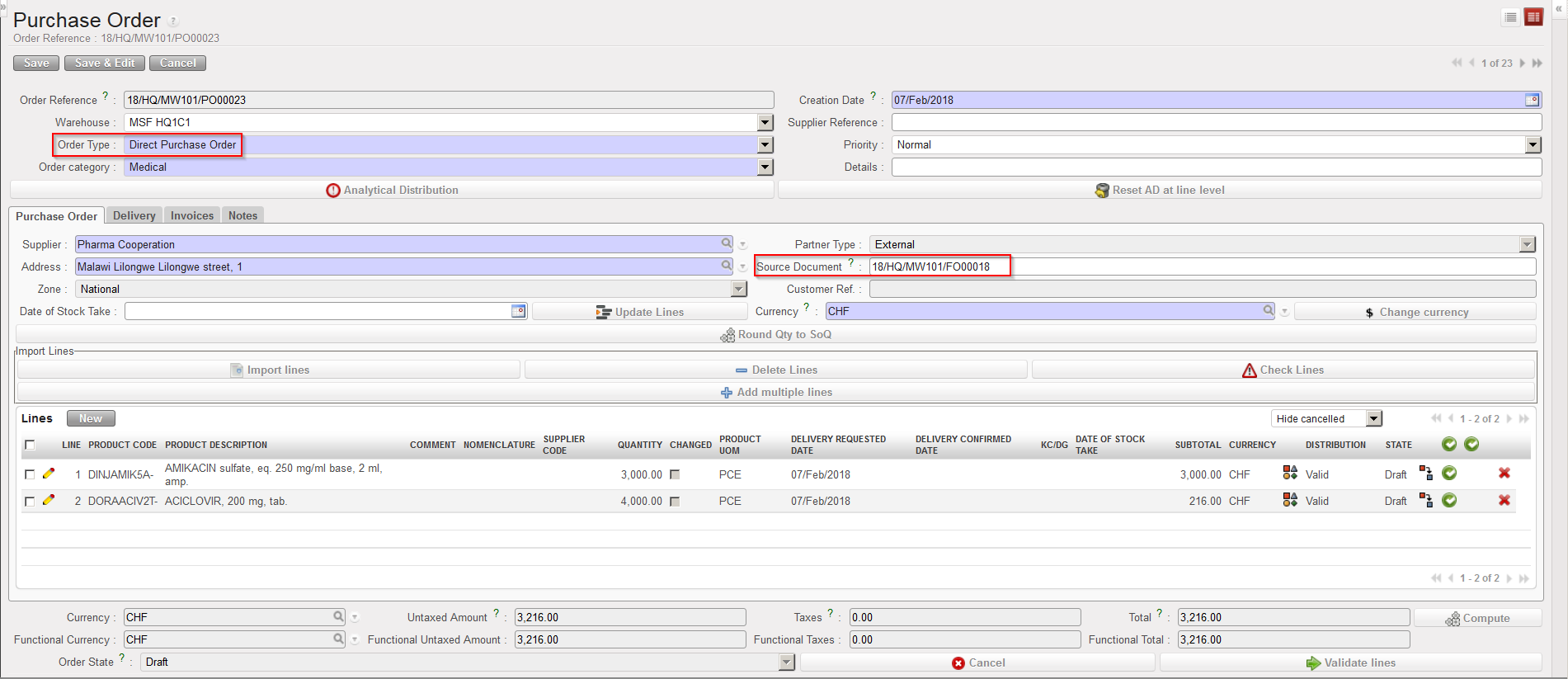Image resolution: width=1568 pixels, height=679 pixels.
Task: Switch to form view icon at top right
Action: (1533, 17)
